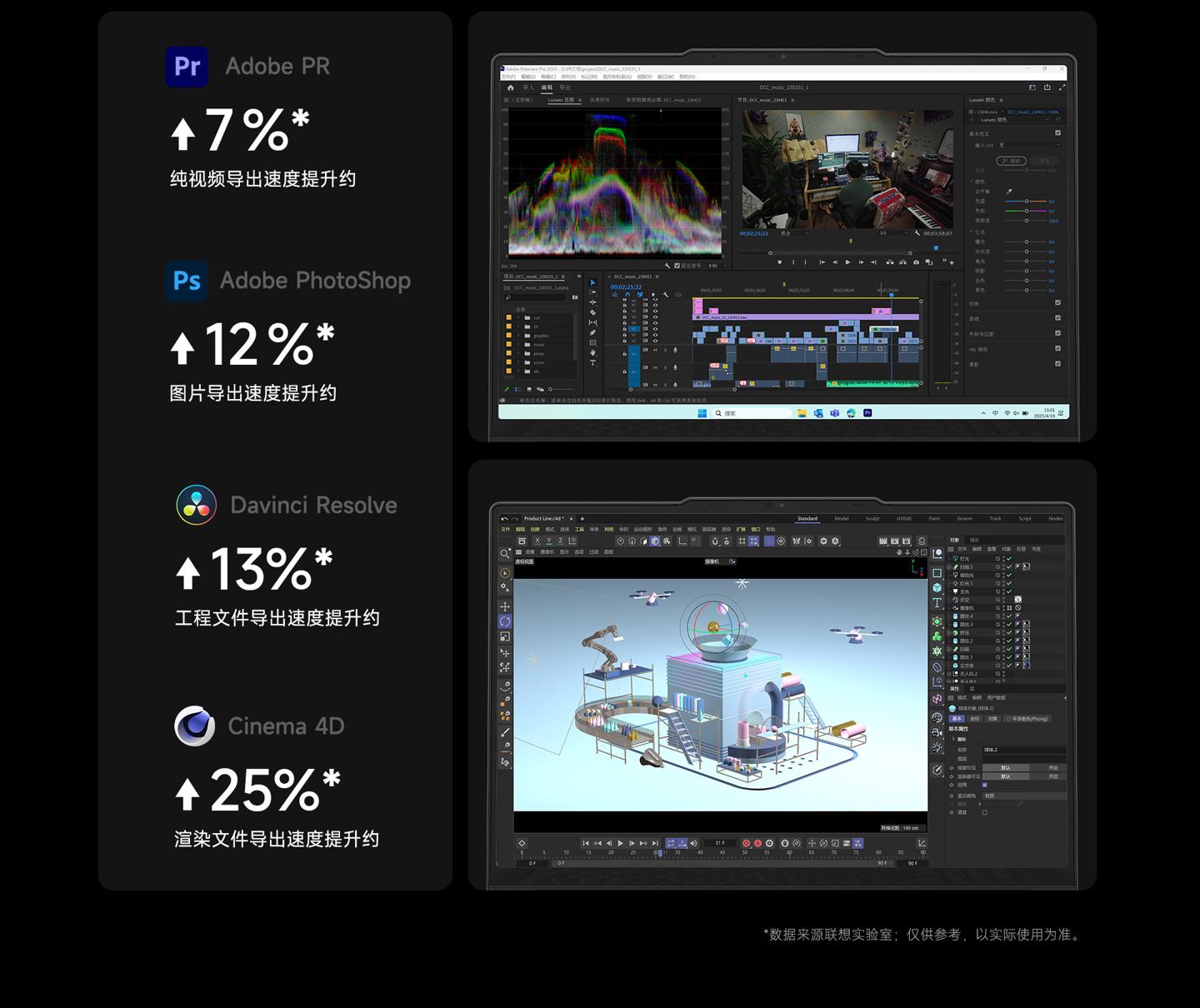Open Microsoft Edge from the taskbar
This screenshot has width=1200, height=1008.
(x=851, y=412)
